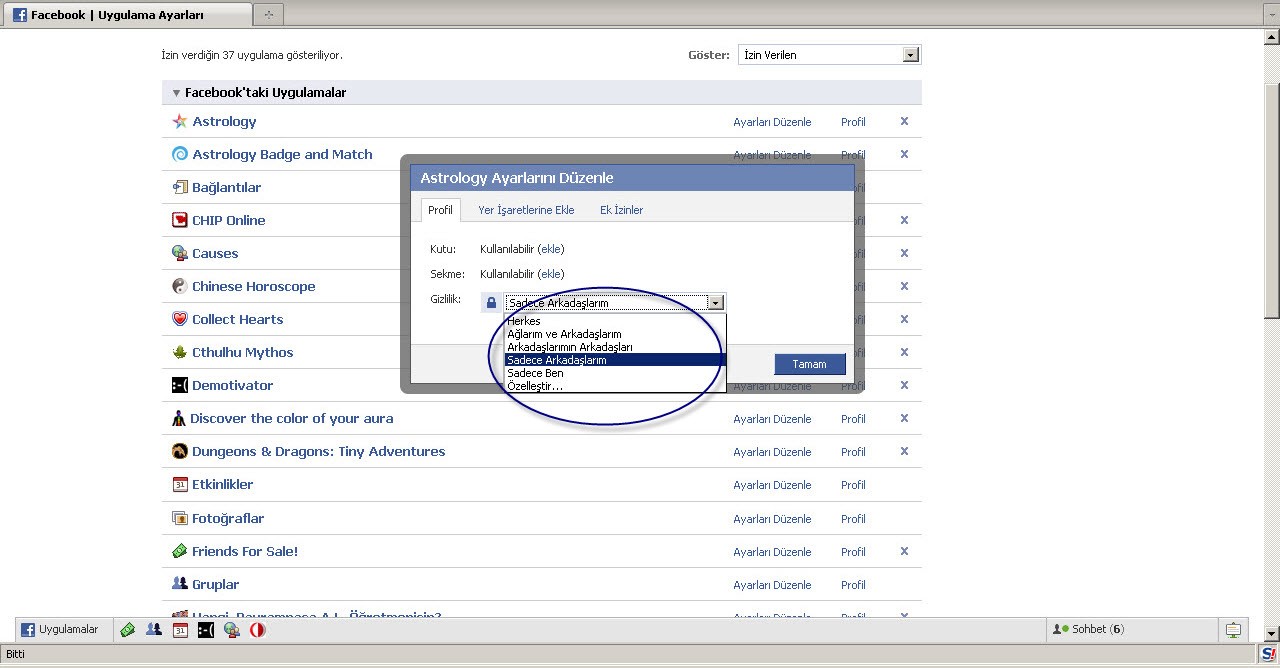Choose Sadece Ben option

pyautogui.click(x=615, y=373)
